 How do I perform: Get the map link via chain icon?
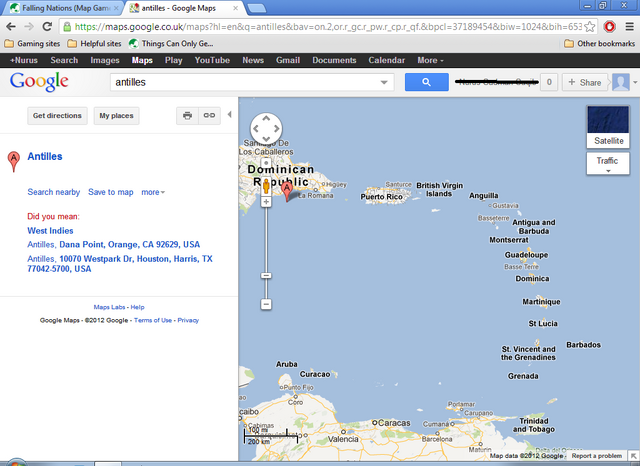coord(209,115)
